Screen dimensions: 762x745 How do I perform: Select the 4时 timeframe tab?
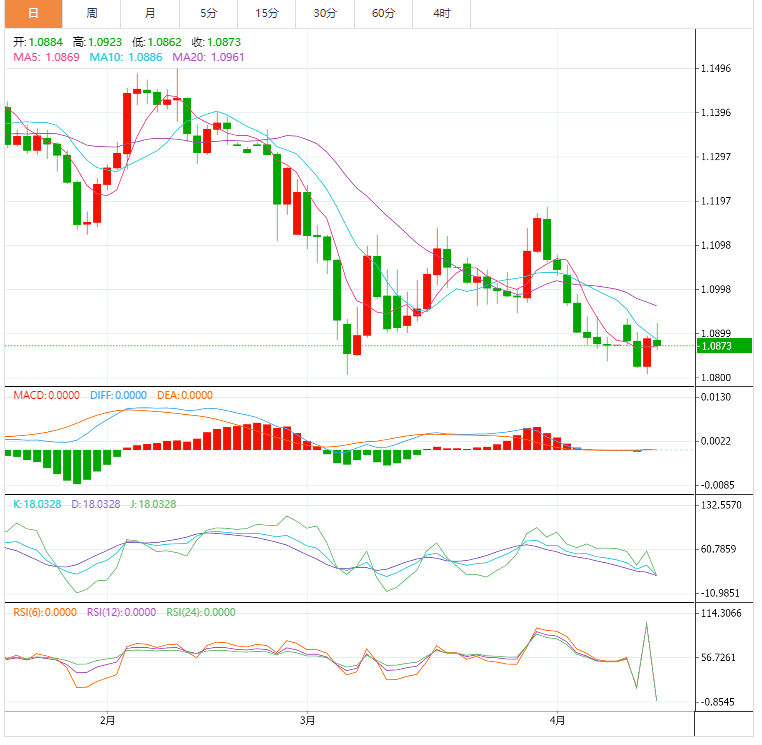pos(441,13)
